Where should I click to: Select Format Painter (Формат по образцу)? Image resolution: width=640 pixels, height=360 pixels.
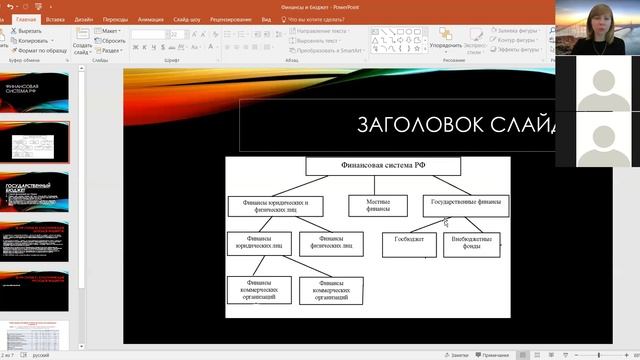tap(39, 51)
